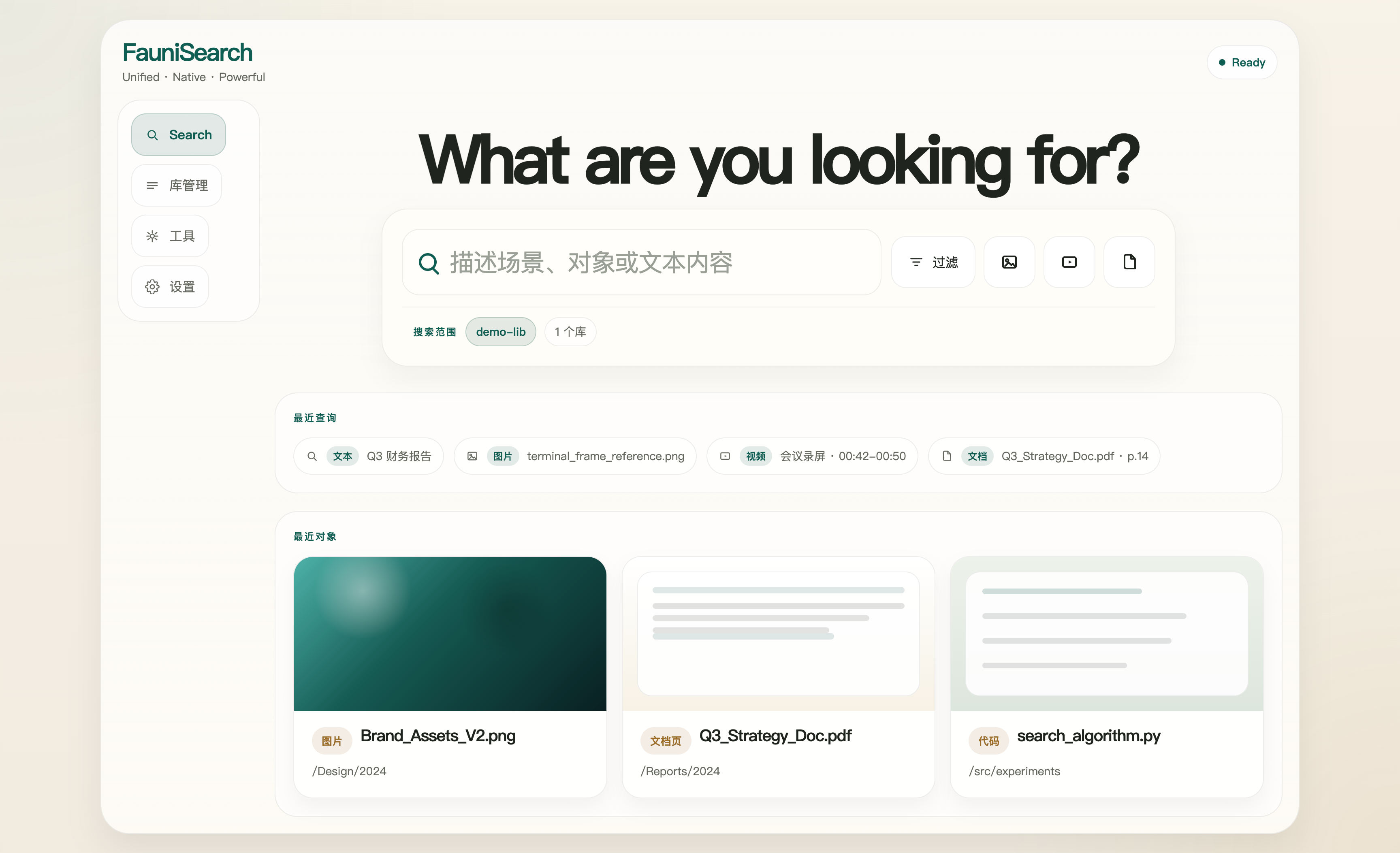Open the Brand_Assets_V2.png thumbnail
Screen dimensions: 1400x853
pyautogui.click(x=450, y=634)
